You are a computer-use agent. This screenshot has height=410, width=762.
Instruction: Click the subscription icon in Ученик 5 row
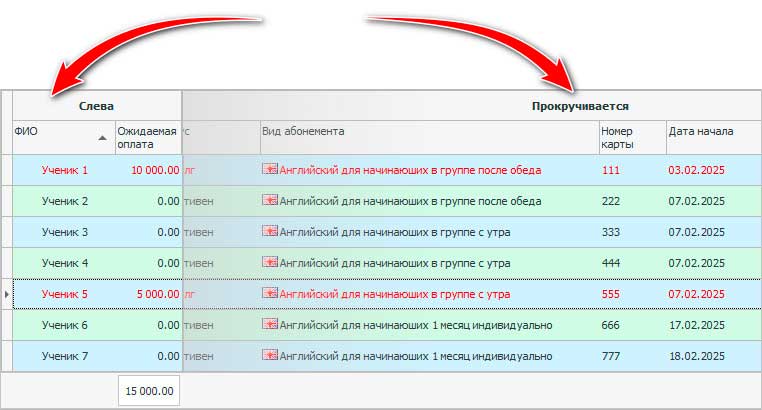click(269, 294)
